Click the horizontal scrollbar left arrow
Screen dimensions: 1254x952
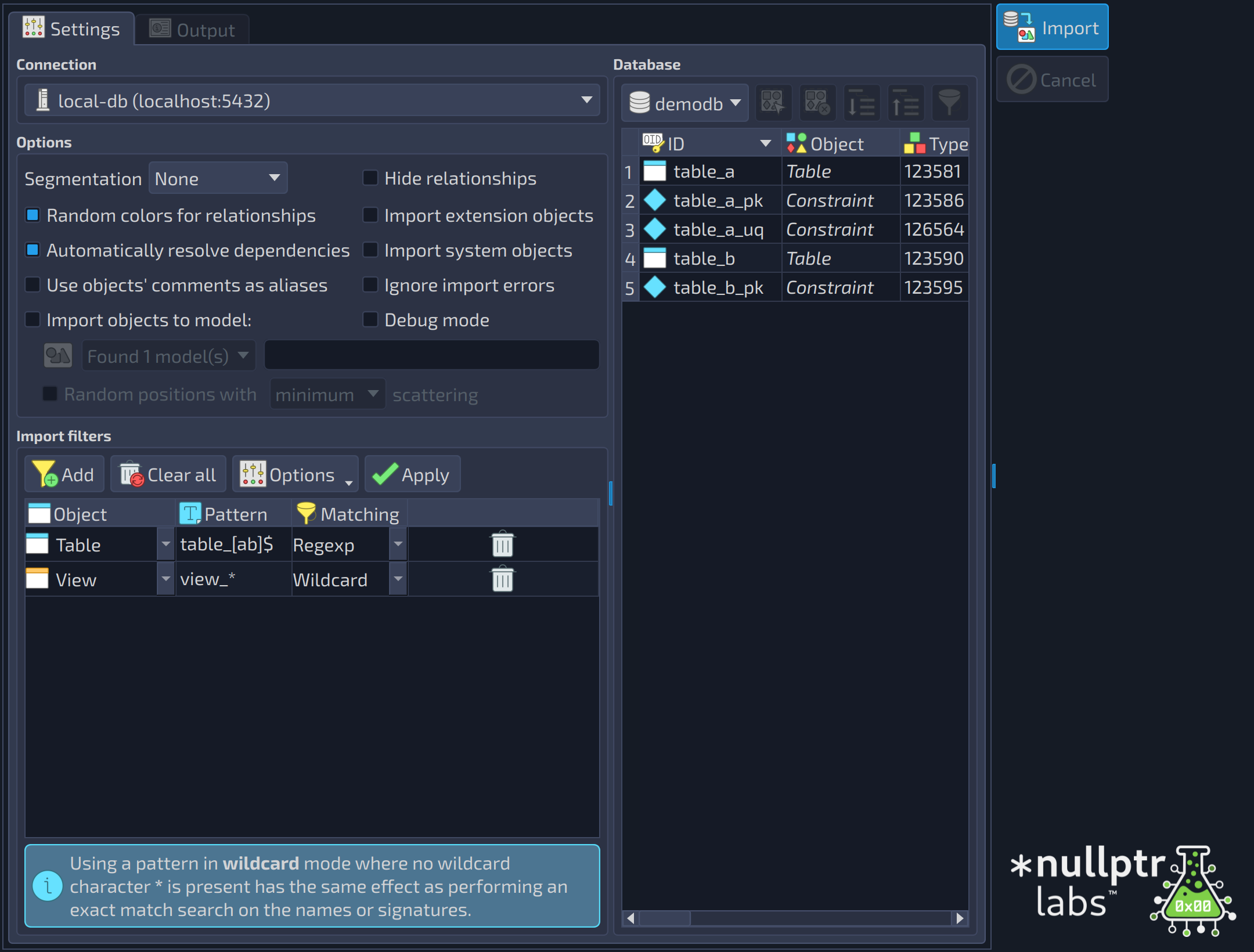coord(630,918)
